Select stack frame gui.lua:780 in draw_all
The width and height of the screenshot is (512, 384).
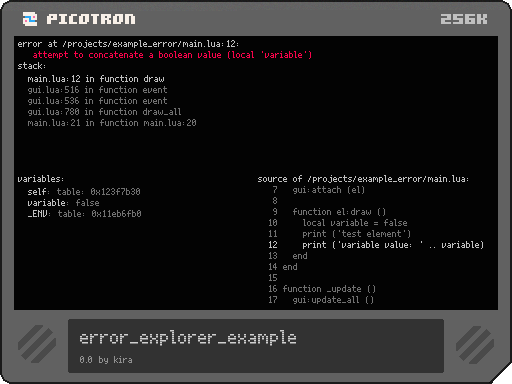[104, 112]
